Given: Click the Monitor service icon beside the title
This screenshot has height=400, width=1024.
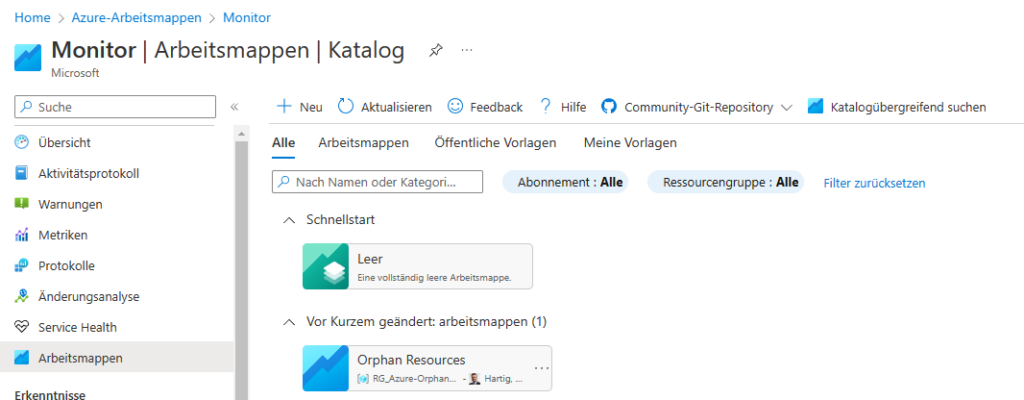Looking at the screenshot, I should coord(28,57).
